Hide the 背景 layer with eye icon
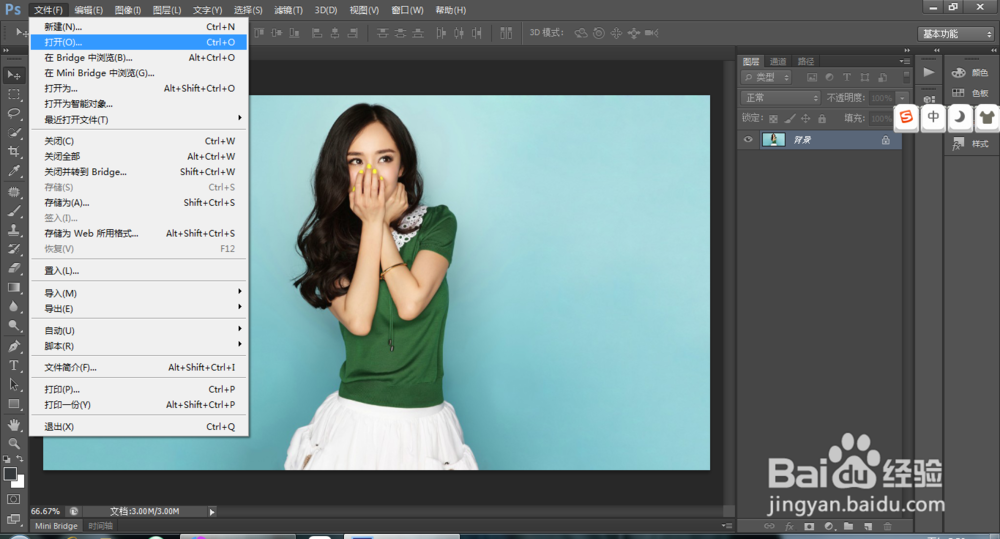Screen dimensions: 1000x539 748,140
